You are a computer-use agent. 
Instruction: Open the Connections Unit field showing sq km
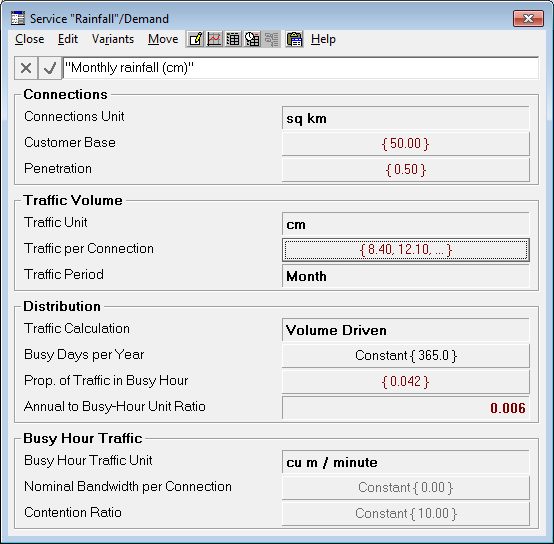pyautogui.click(x=406, y=118)
